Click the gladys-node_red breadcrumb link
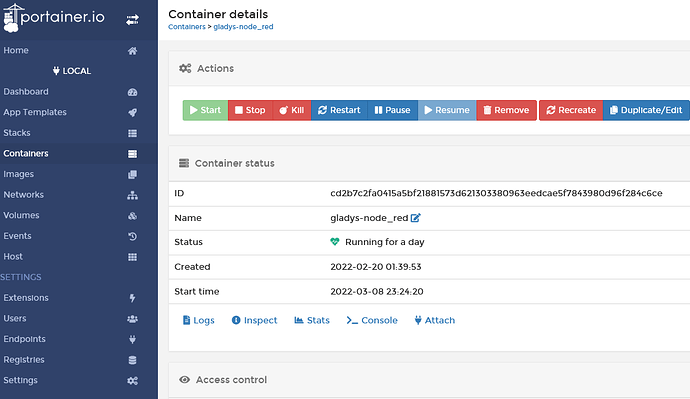Screen dimensions: 690x399 pyautogui.click(x=243, y=27)
